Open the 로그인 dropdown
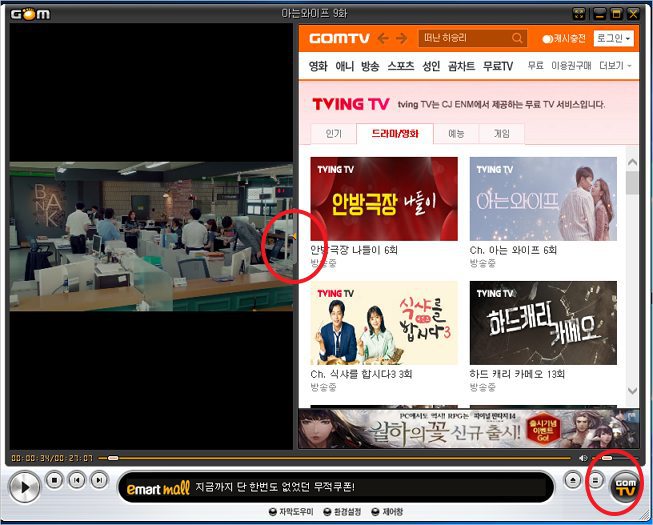 coord(612,38)
